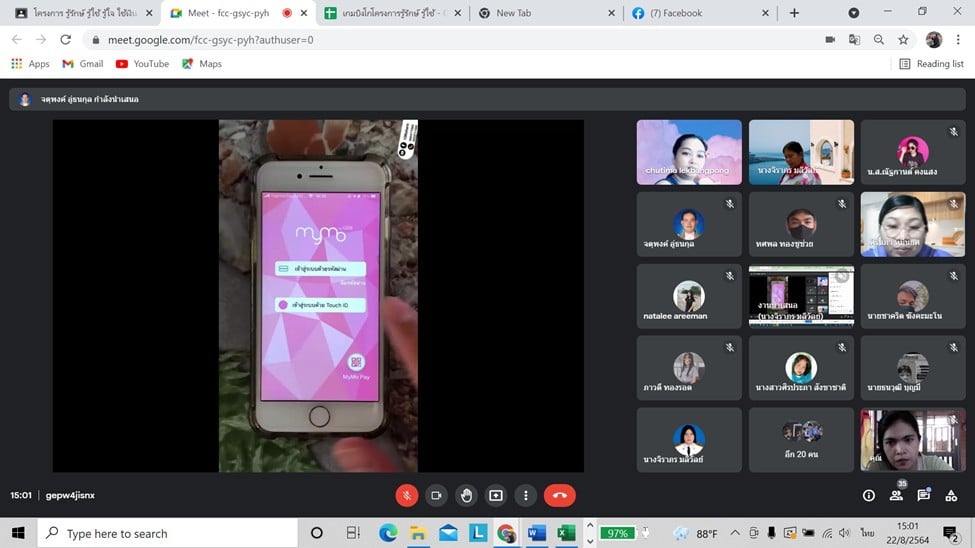Click the Present now screen share button
Image resolution: width=975 pixels, height=548 pixels.
(496, 496)
